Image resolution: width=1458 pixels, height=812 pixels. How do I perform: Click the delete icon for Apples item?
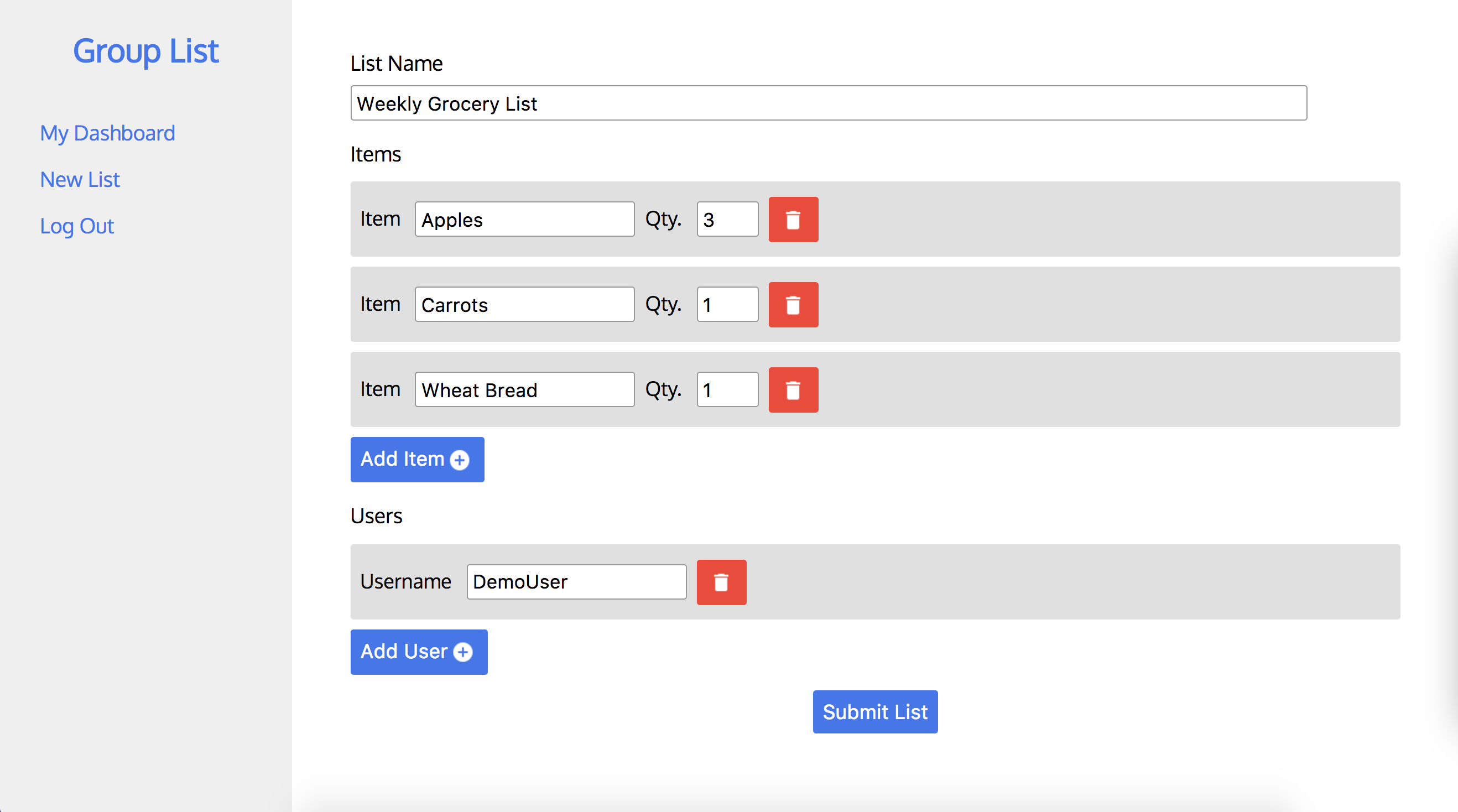[795, 218]
